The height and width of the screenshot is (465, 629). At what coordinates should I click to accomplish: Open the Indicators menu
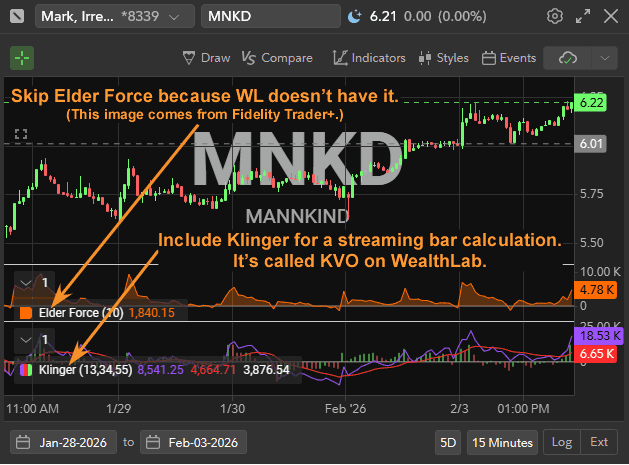pyautogui.click(x=369, y=58)
